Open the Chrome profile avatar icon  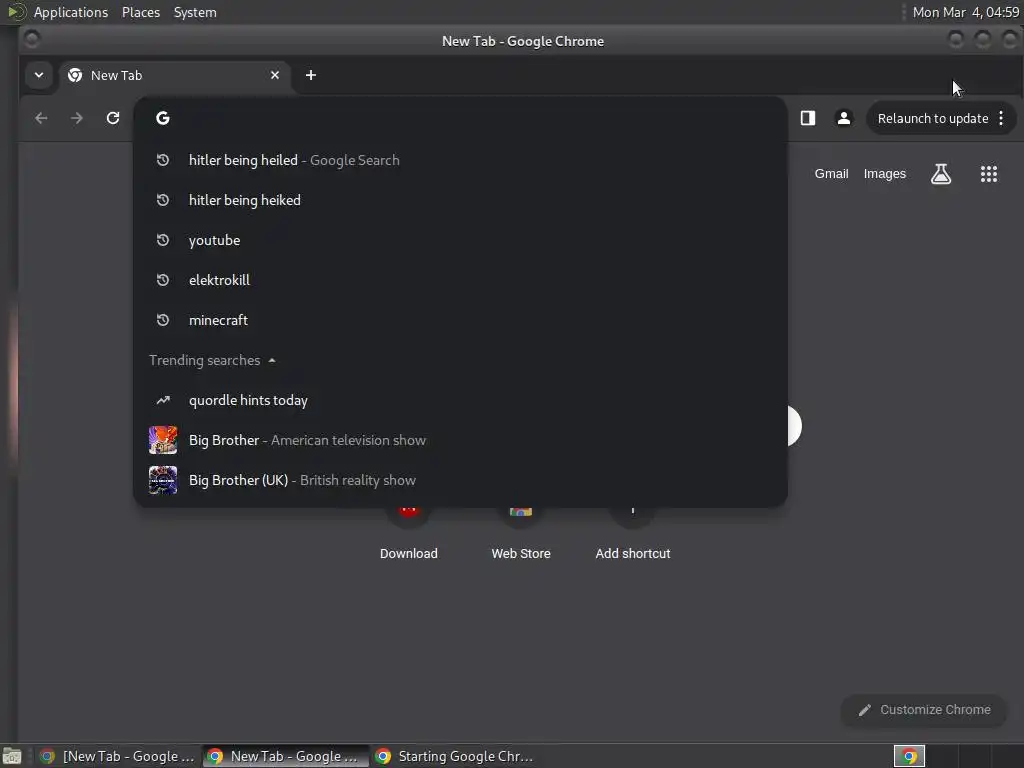(844, 118)
